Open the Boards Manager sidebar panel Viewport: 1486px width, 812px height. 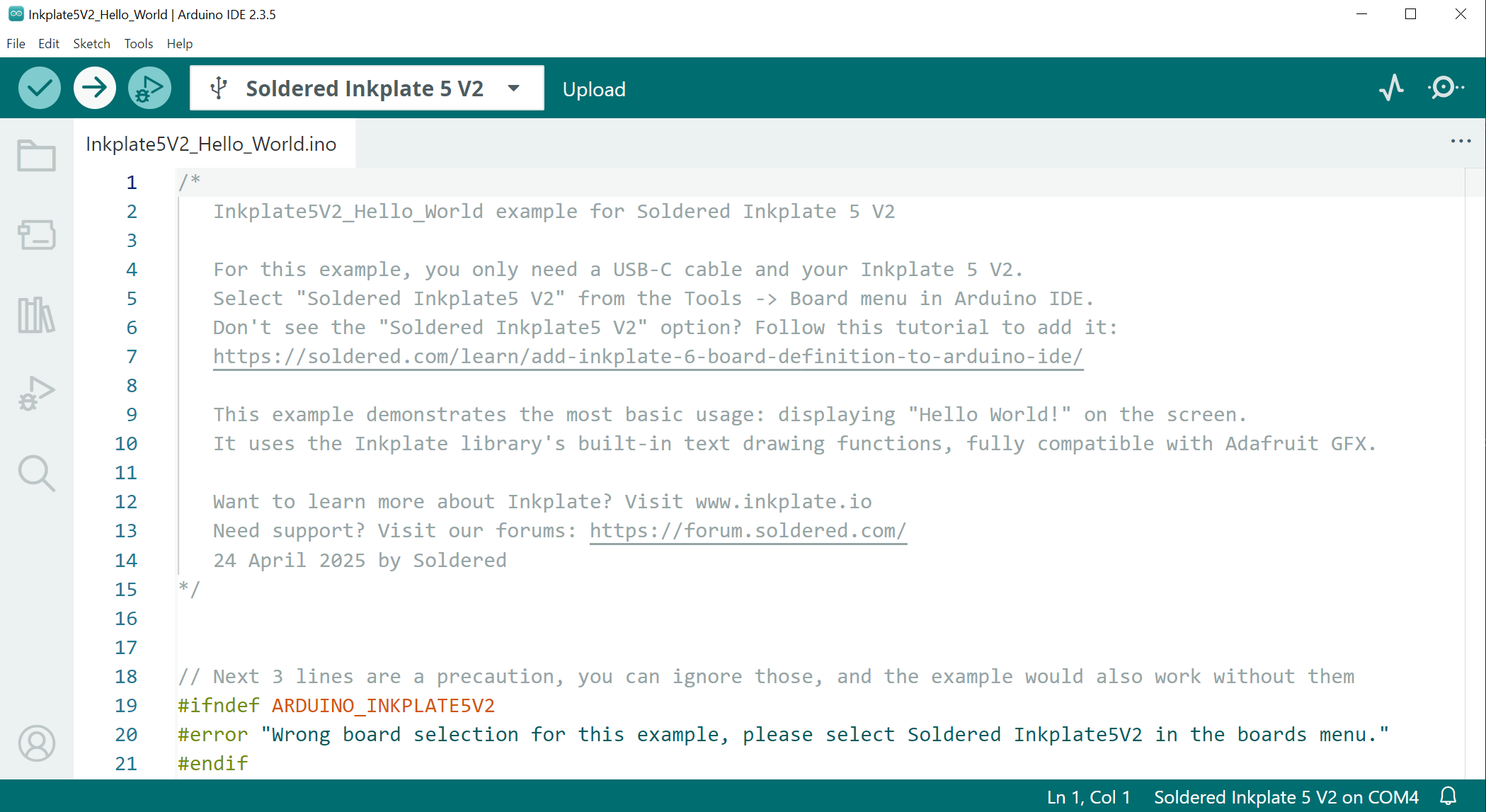point(37,235)
